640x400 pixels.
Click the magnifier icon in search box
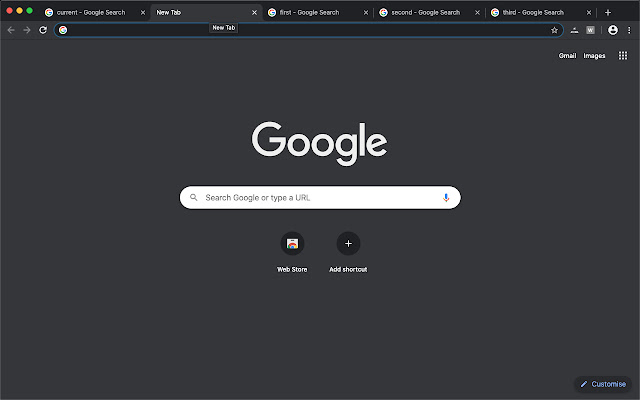click(194, 198)
